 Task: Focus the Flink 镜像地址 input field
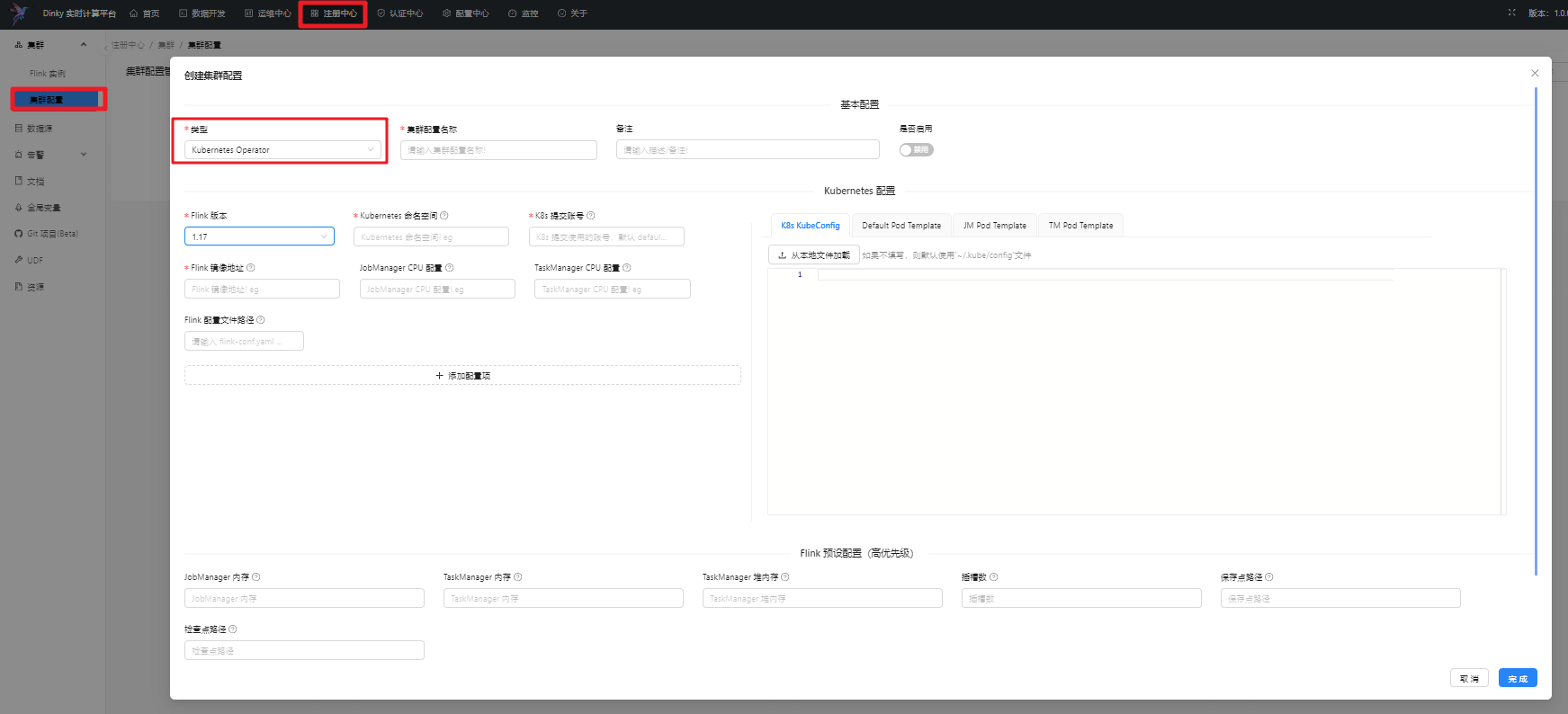coord(262,289)
